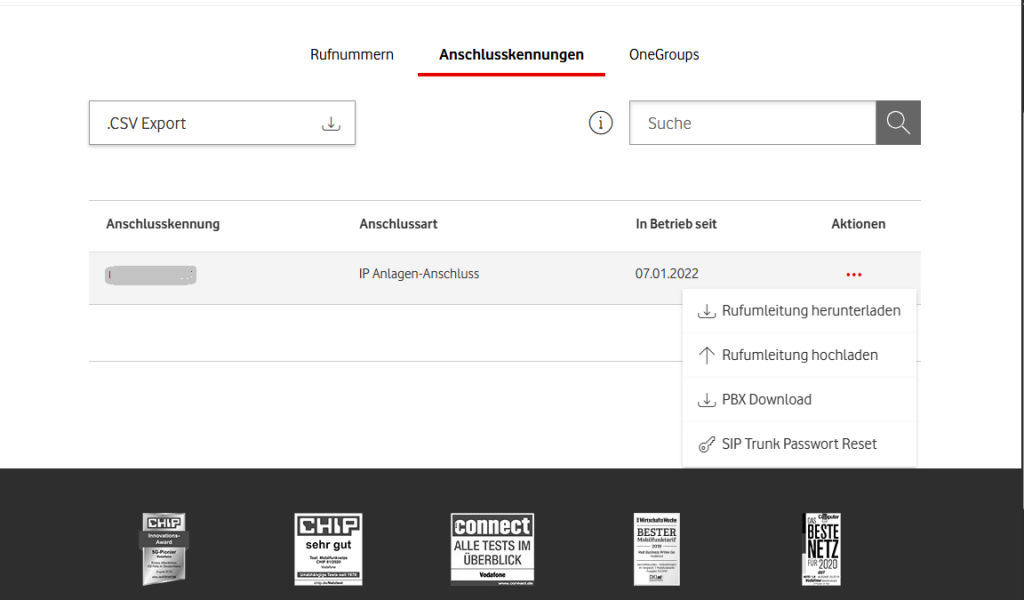
Task: Click the IP Anlagen-Anschluss cell
Action: click(419, 274)
